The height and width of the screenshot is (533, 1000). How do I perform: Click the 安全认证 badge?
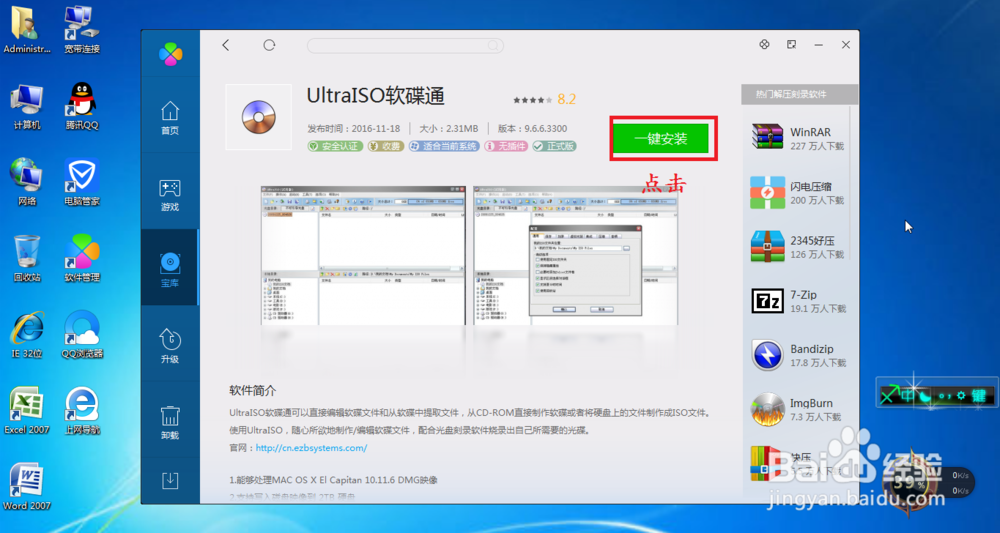[x=335, y=146]
